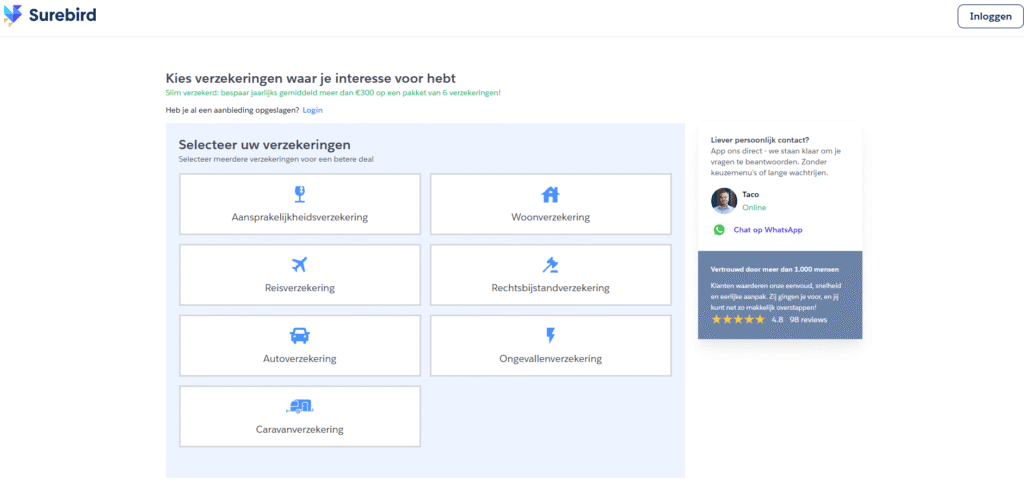
Task: Click the wine glass liability insurance icon
Action: 299,194
